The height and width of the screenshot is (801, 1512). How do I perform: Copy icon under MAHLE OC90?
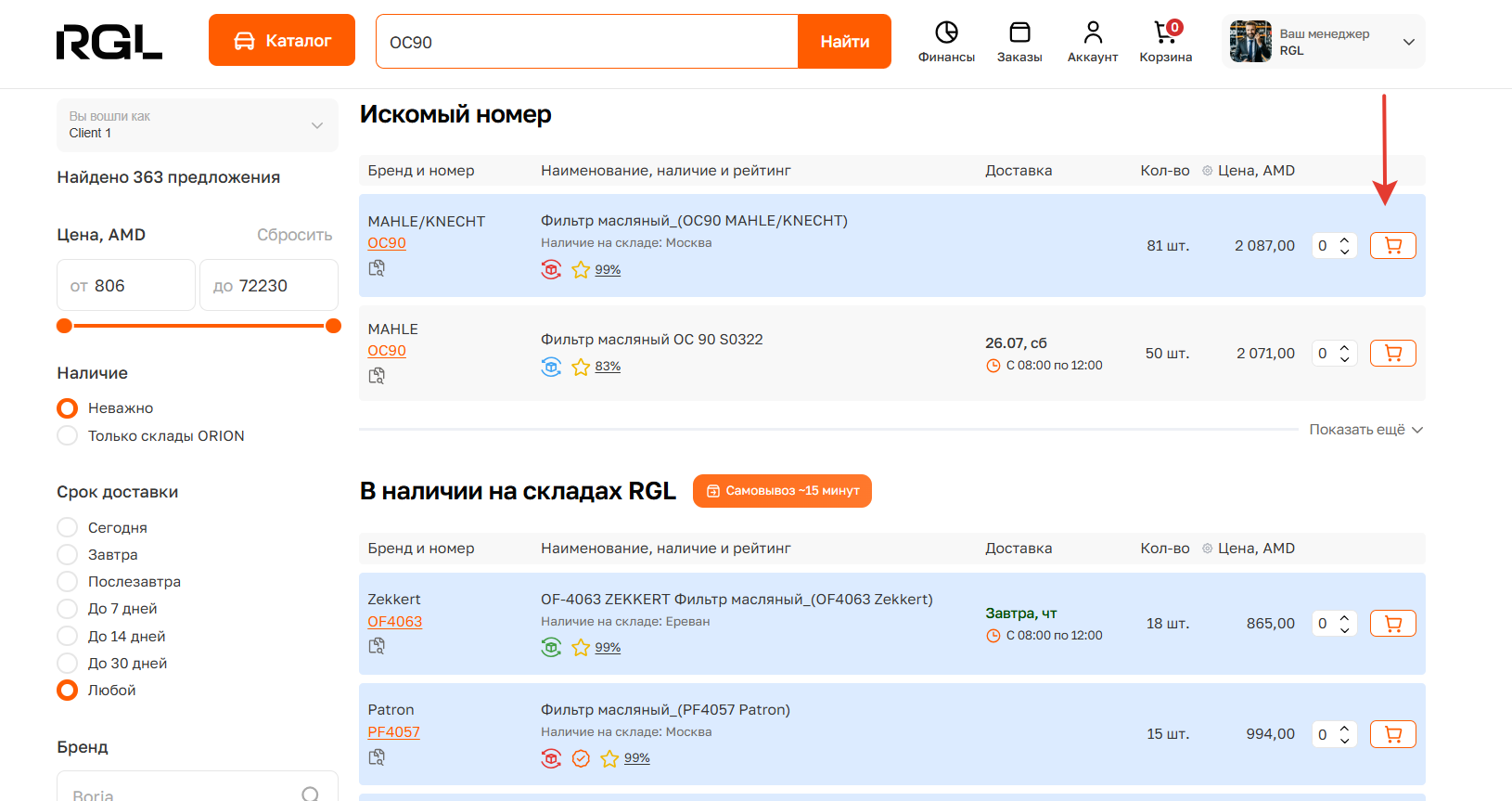click(377, 376)
